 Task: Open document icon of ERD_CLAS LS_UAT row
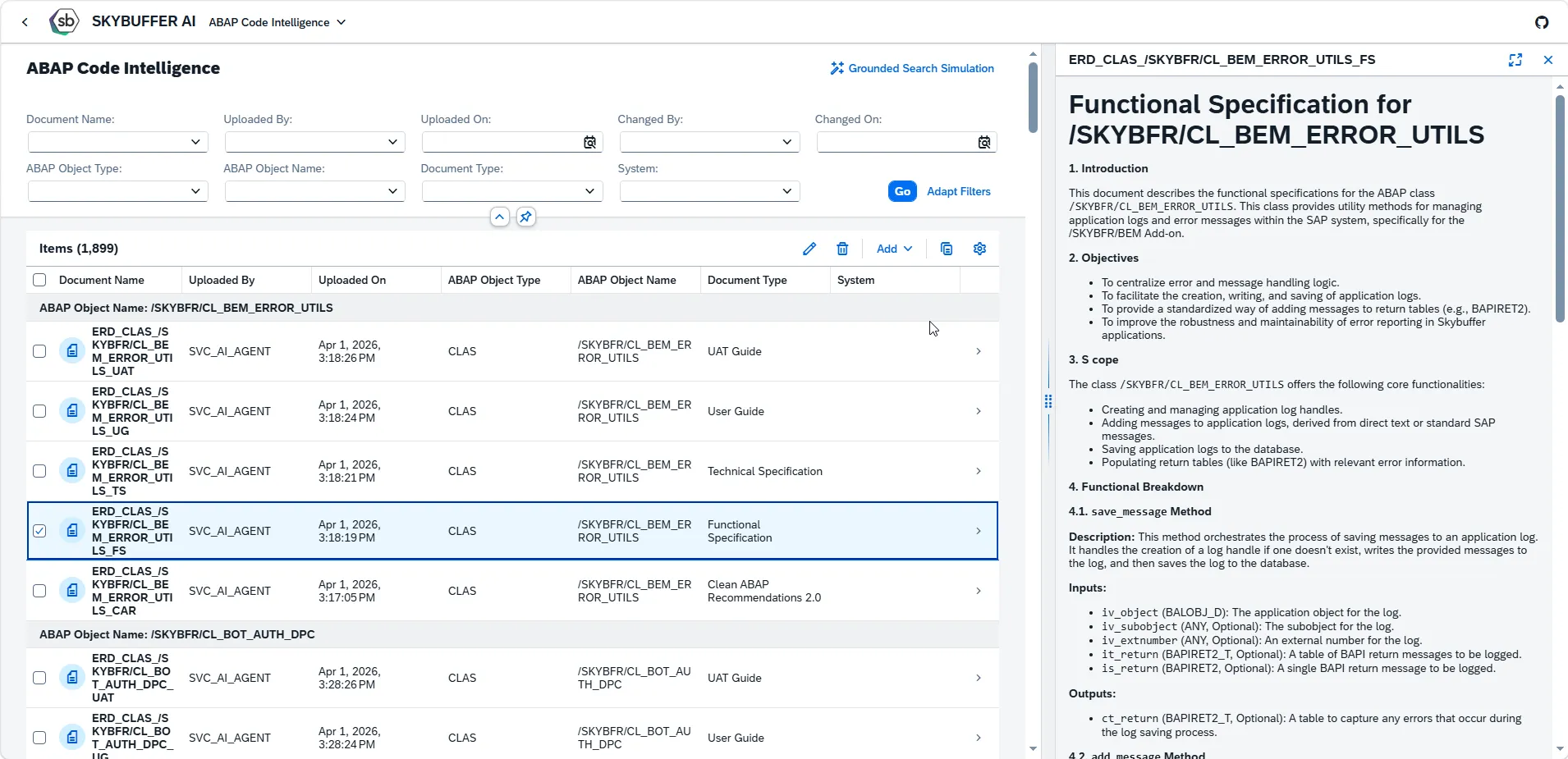pos(72,351)
